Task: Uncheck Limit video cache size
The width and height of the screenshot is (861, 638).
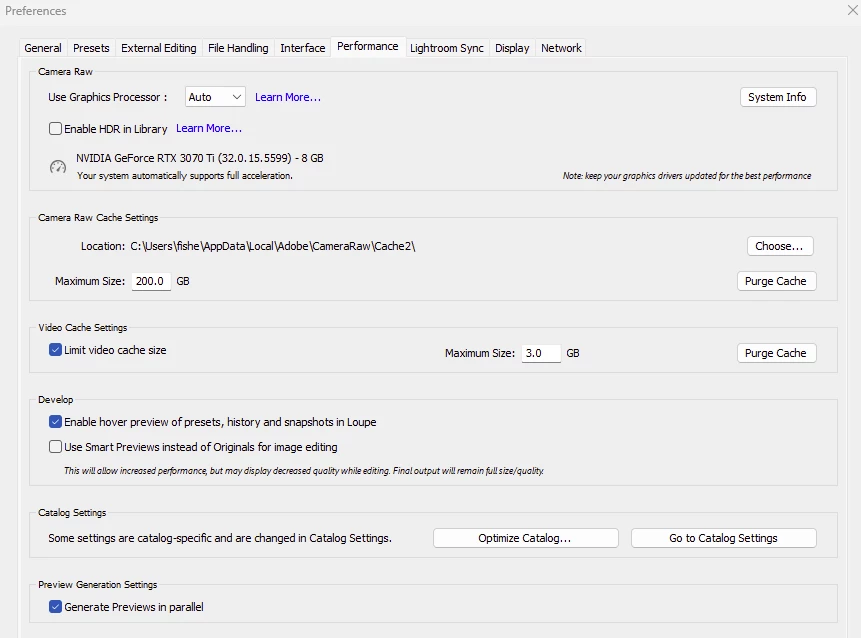Action: coord(55,350)
